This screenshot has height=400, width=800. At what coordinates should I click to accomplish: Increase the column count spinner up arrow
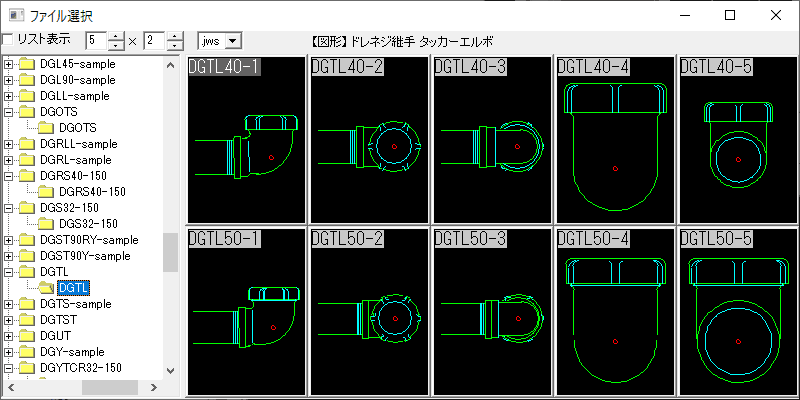(117, 36)
